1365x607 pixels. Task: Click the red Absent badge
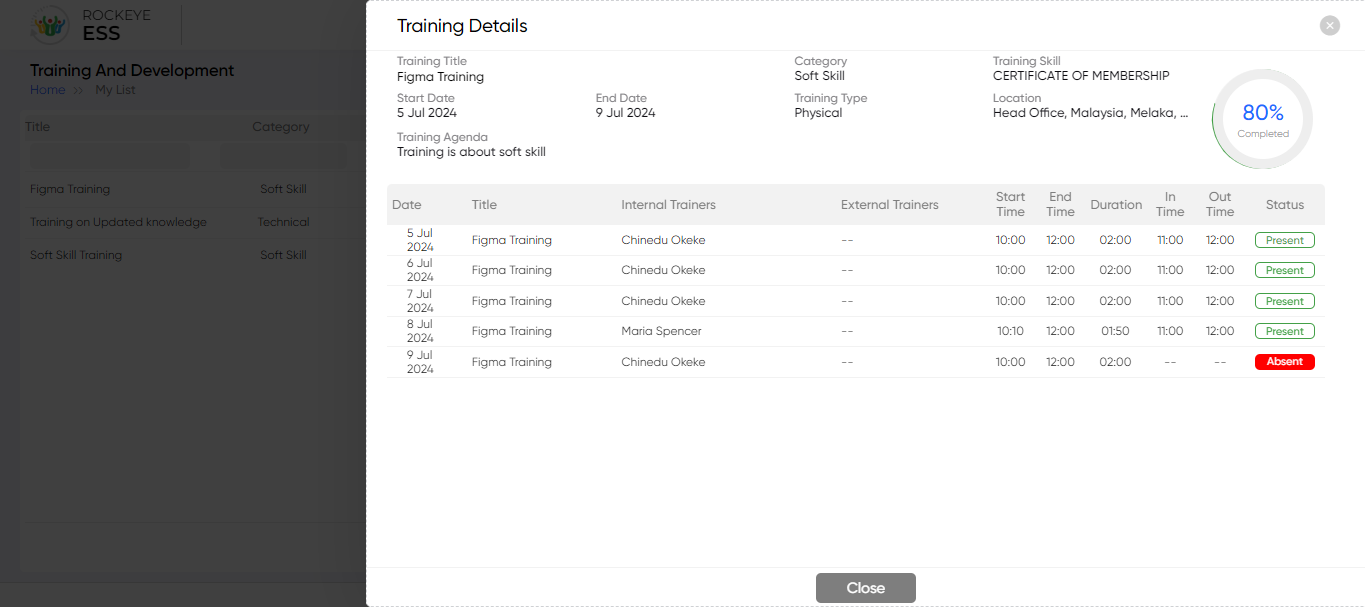1285,362
